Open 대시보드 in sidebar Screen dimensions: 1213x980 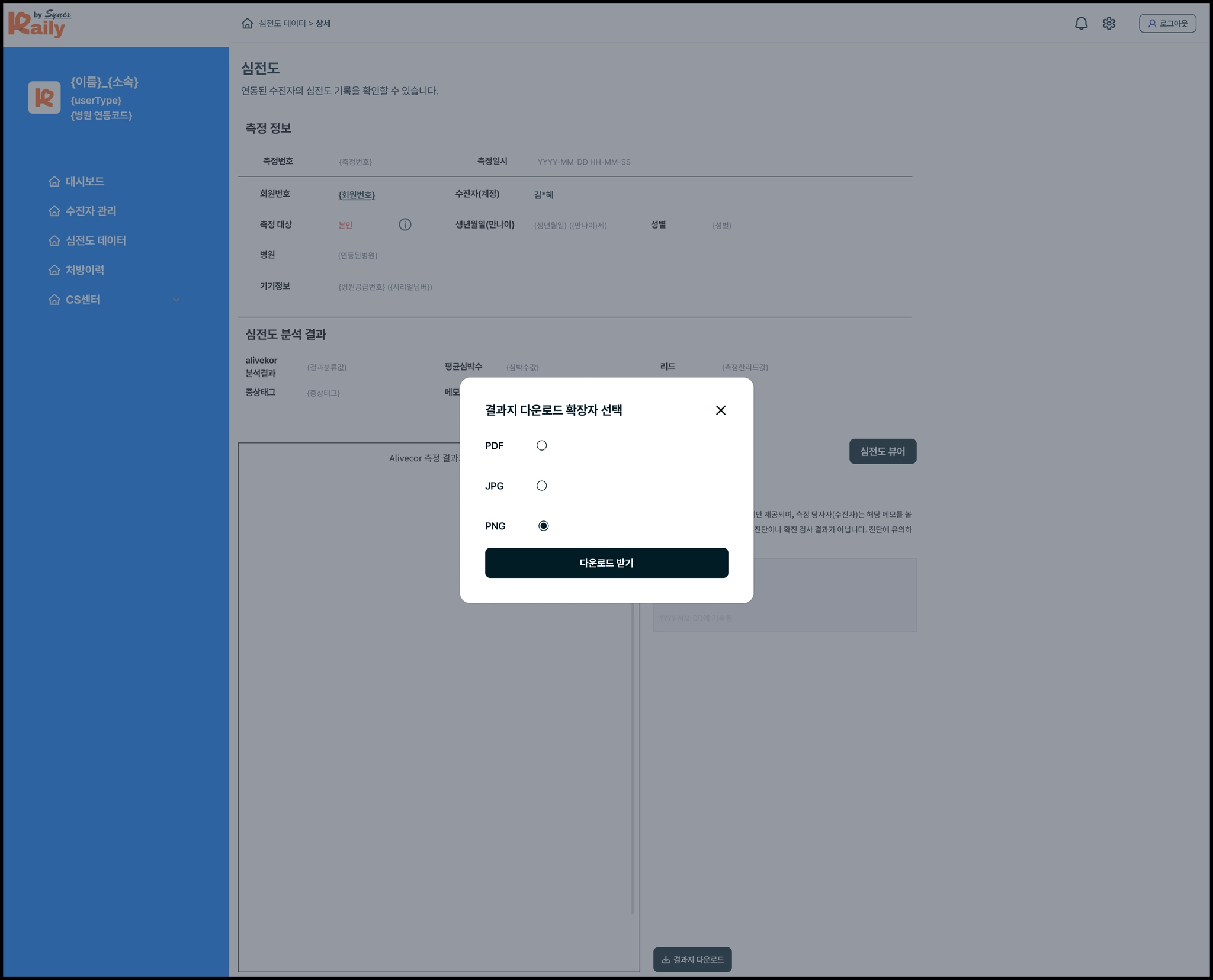point(85,182)
